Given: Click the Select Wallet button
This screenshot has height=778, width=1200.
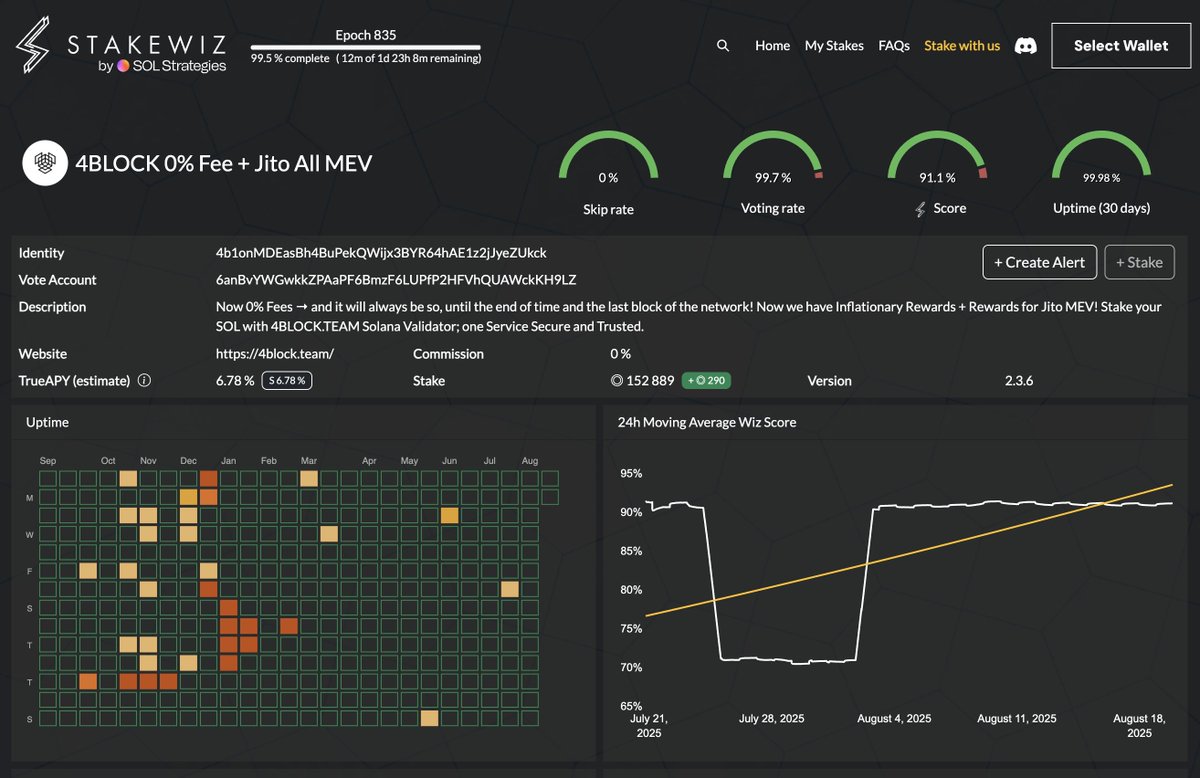Looking at the screenshot, I should click(x=1121, y=46).
